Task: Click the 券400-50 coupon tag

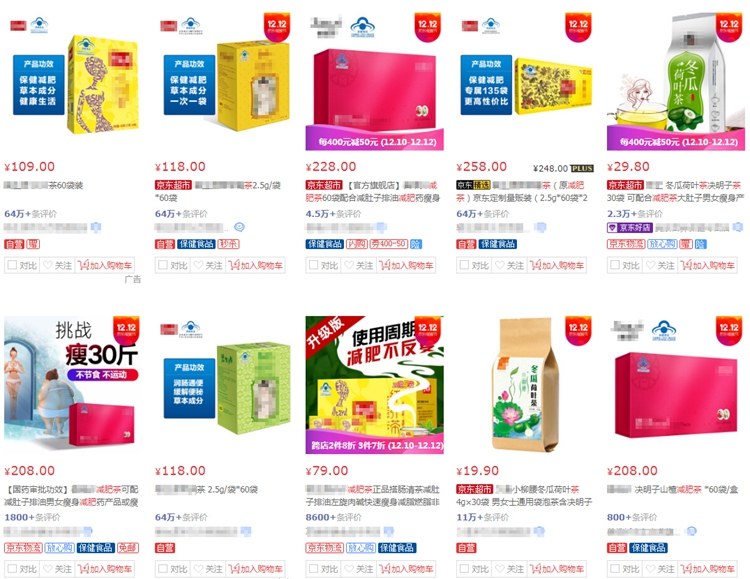Action: 388,244
